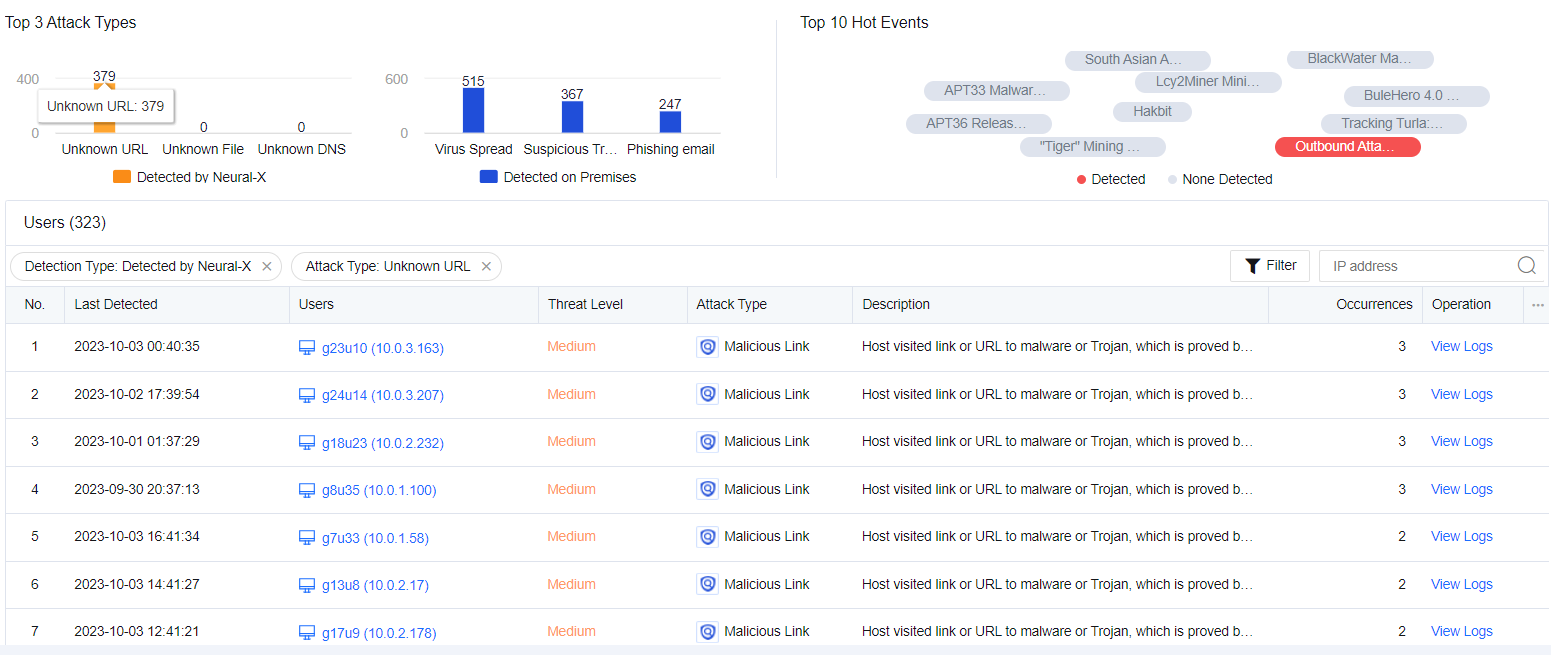Click the host icon beside g8u35
Viewport: 1551px width, 655px height.
coord(308,490)
